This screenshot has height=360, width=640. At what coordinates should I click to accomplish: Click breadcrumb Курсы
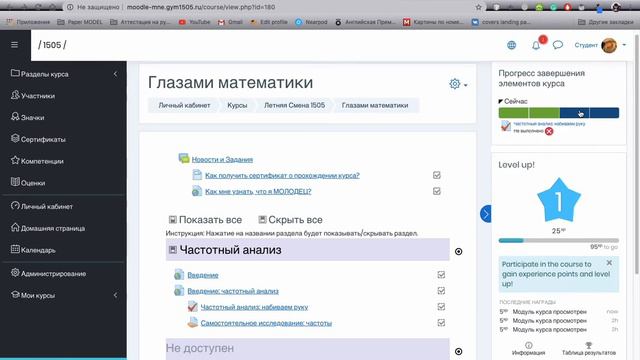tap(237, 105)
